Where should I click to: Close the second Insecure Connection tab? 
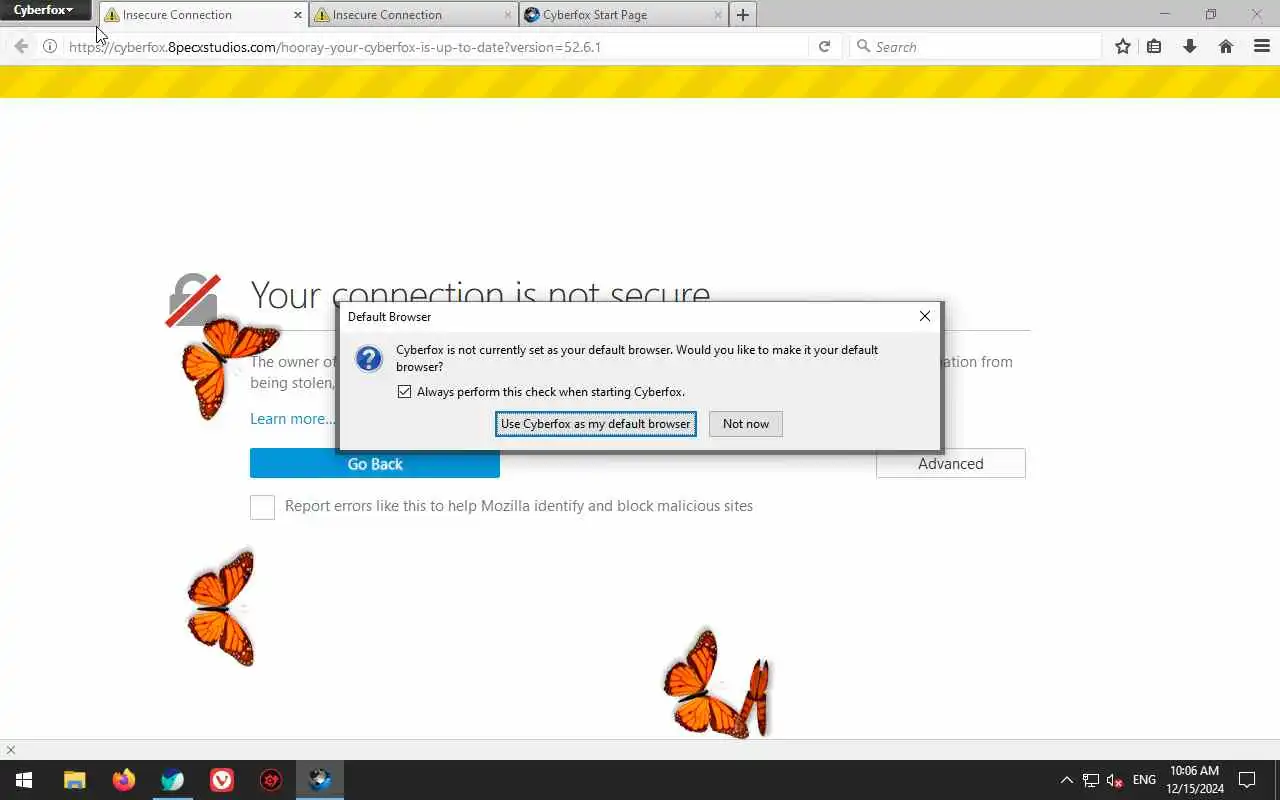click(x=507, y=15)
